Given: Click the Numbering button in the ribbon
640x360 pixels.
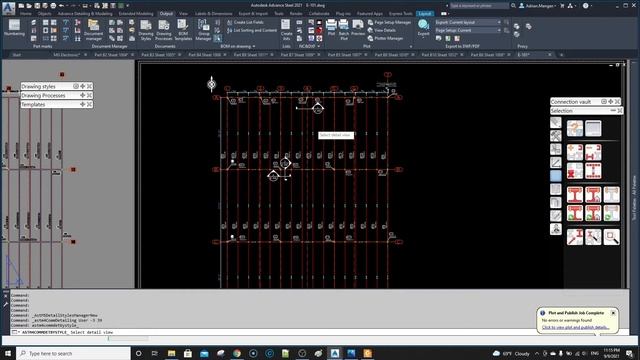Looking at the screenshot, I should [x=14, y=29].
